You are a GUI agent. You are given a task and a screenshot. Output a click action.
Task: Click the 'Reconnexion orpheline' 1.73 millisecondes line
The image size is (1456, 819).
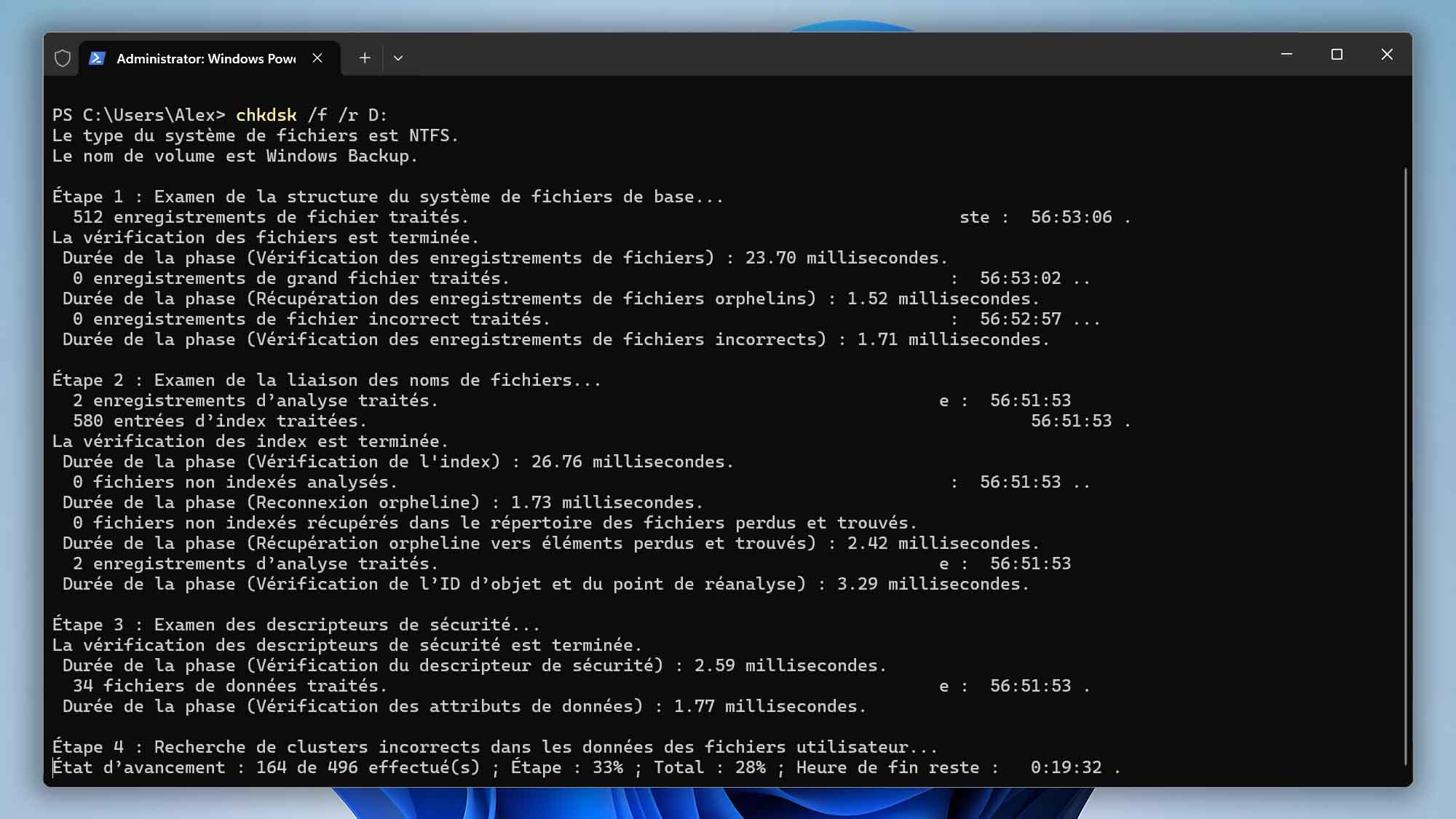[383, 502]
